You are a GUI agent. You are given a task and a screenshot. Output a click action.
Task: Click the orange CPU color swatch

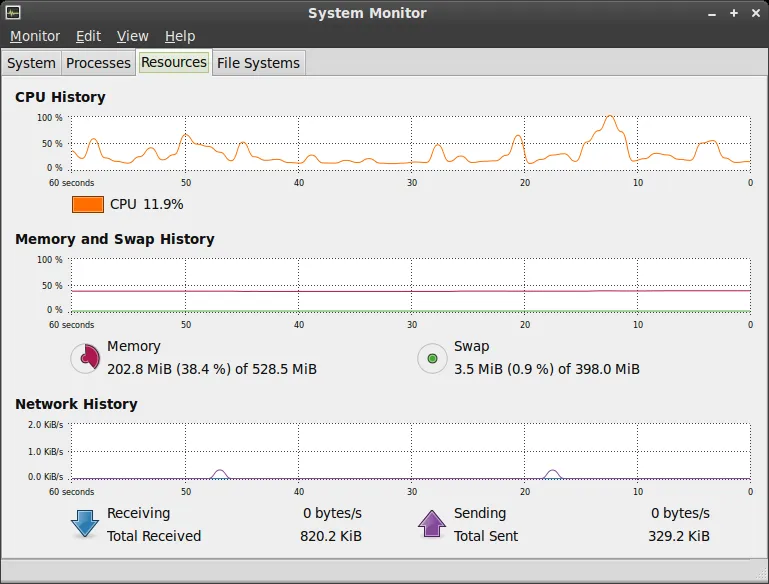coord(88,204)
